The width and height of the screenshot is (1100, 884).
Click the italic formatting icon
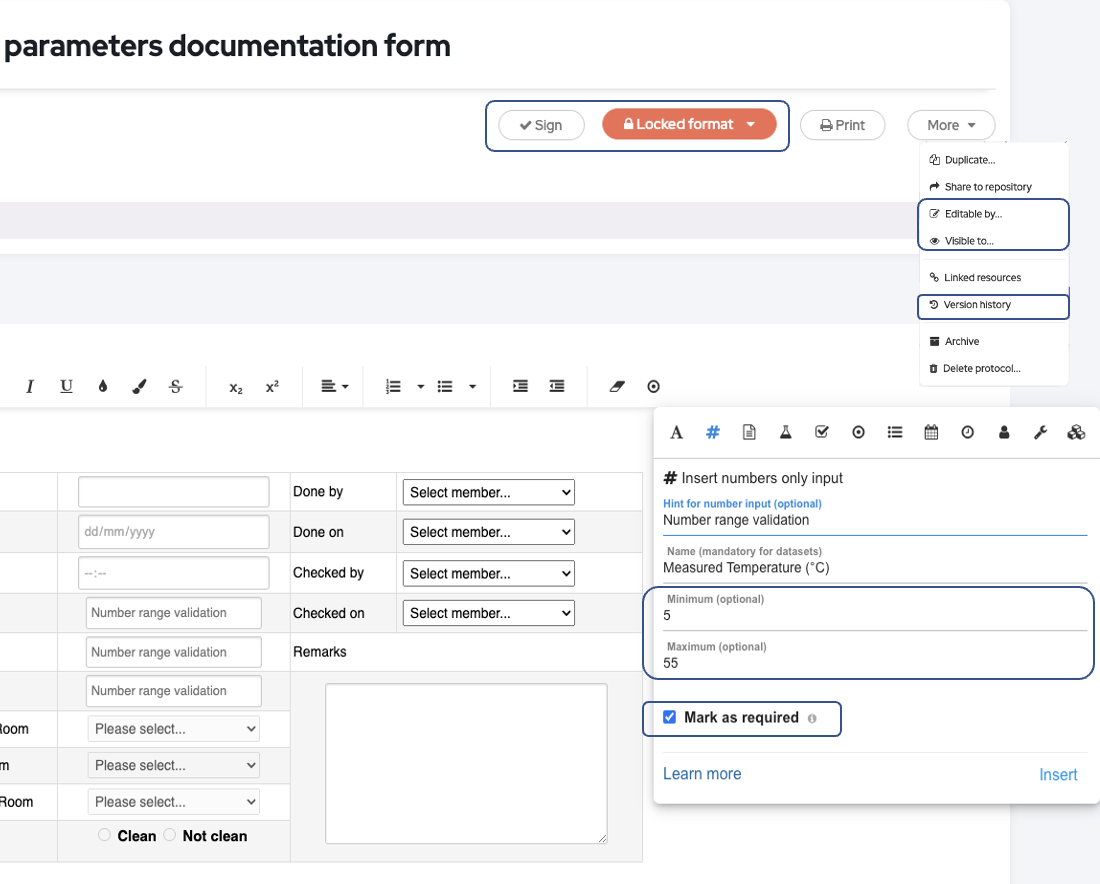click(30, 386)
